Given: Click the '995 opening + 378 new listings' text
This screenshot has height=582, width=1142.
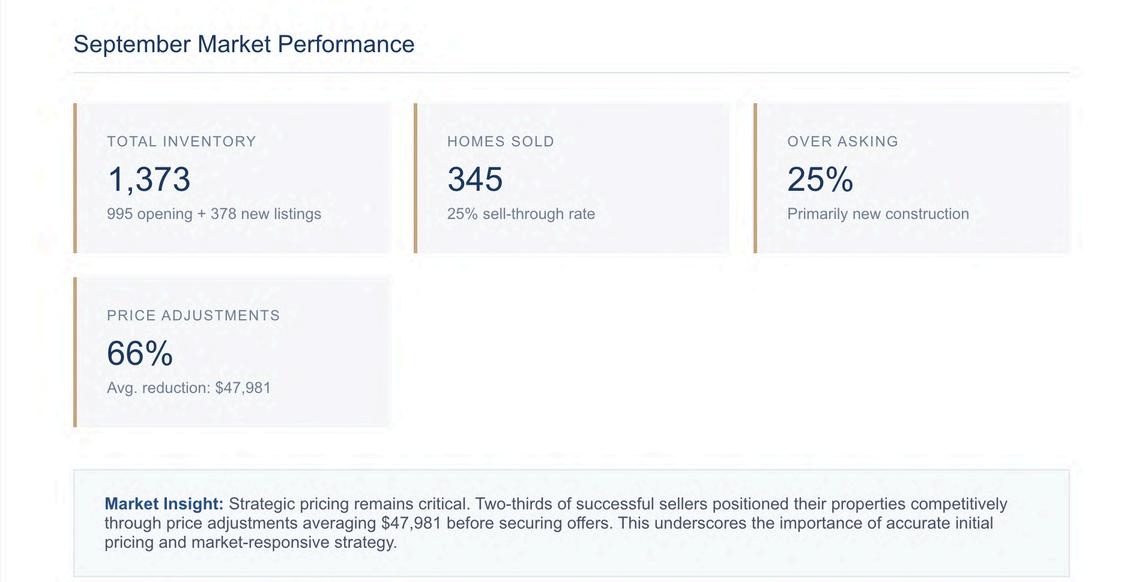Looking at the screenshot, I should pos(214,214).
